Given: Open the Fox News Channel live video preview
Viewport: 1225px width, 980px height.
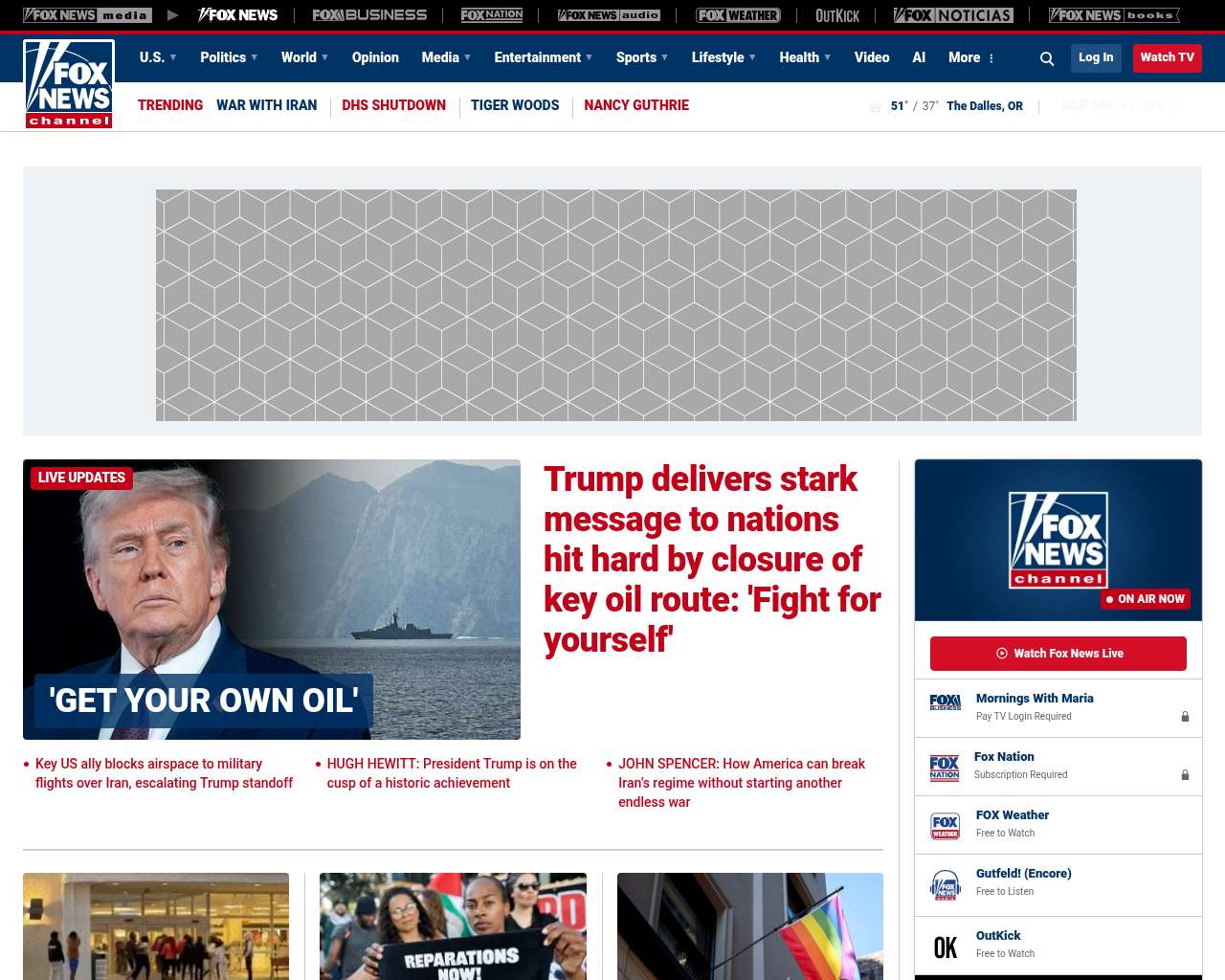Looking at the screenshot, I should pos(1058,540).
